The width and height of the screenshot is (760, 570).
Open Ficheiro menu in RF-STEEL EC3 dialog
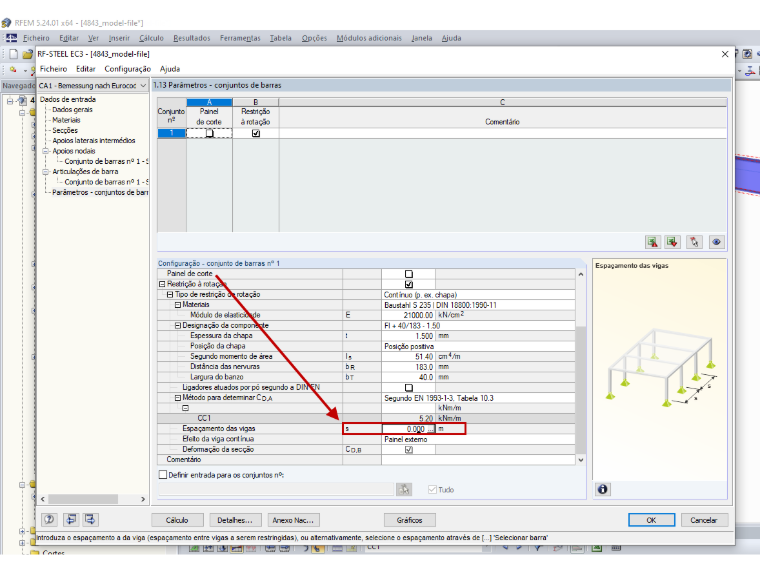tap(53, 69)
